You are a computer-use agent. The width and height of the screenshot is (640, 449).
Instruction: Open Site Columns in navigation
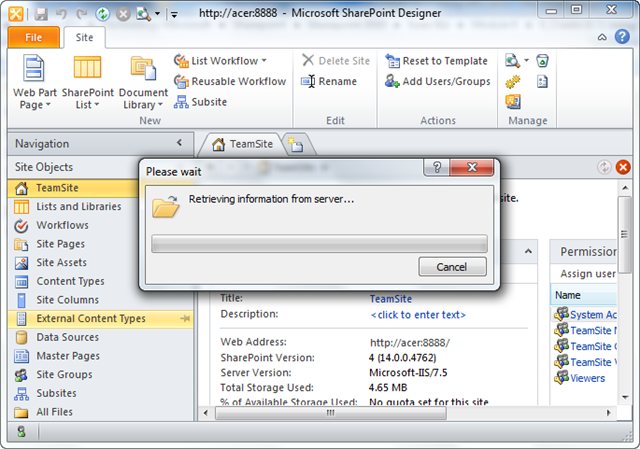click(100, 300)
